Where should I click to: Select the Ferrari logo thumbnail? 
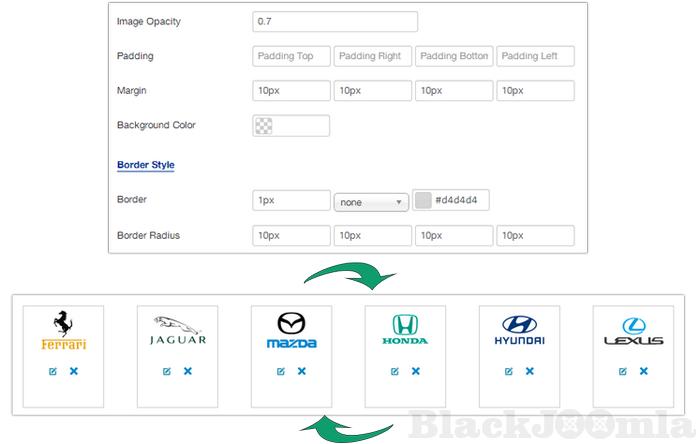(x=63, y=332)
